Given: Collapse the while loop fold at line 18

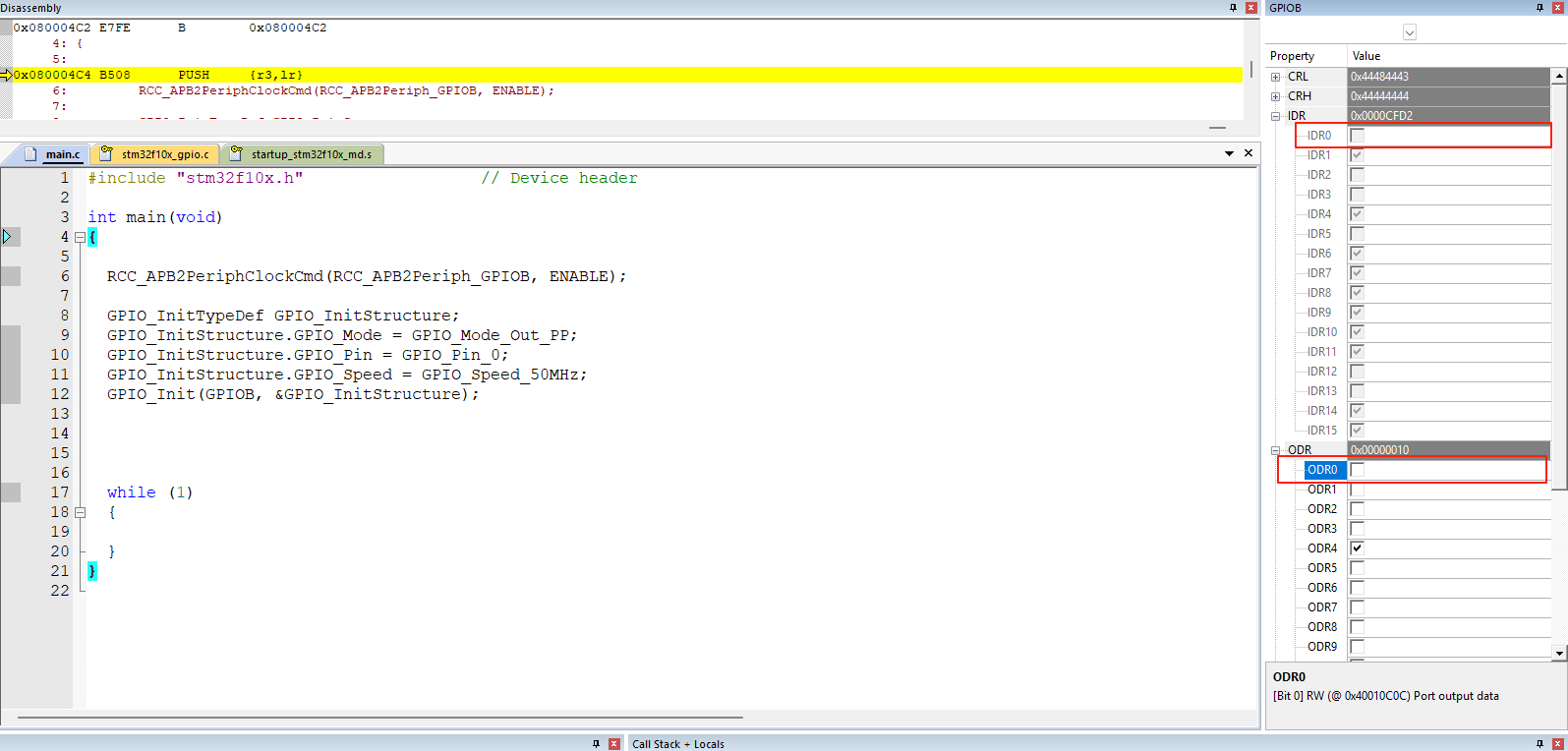Looking at the screenshot, I should click(x=80, y=512).
